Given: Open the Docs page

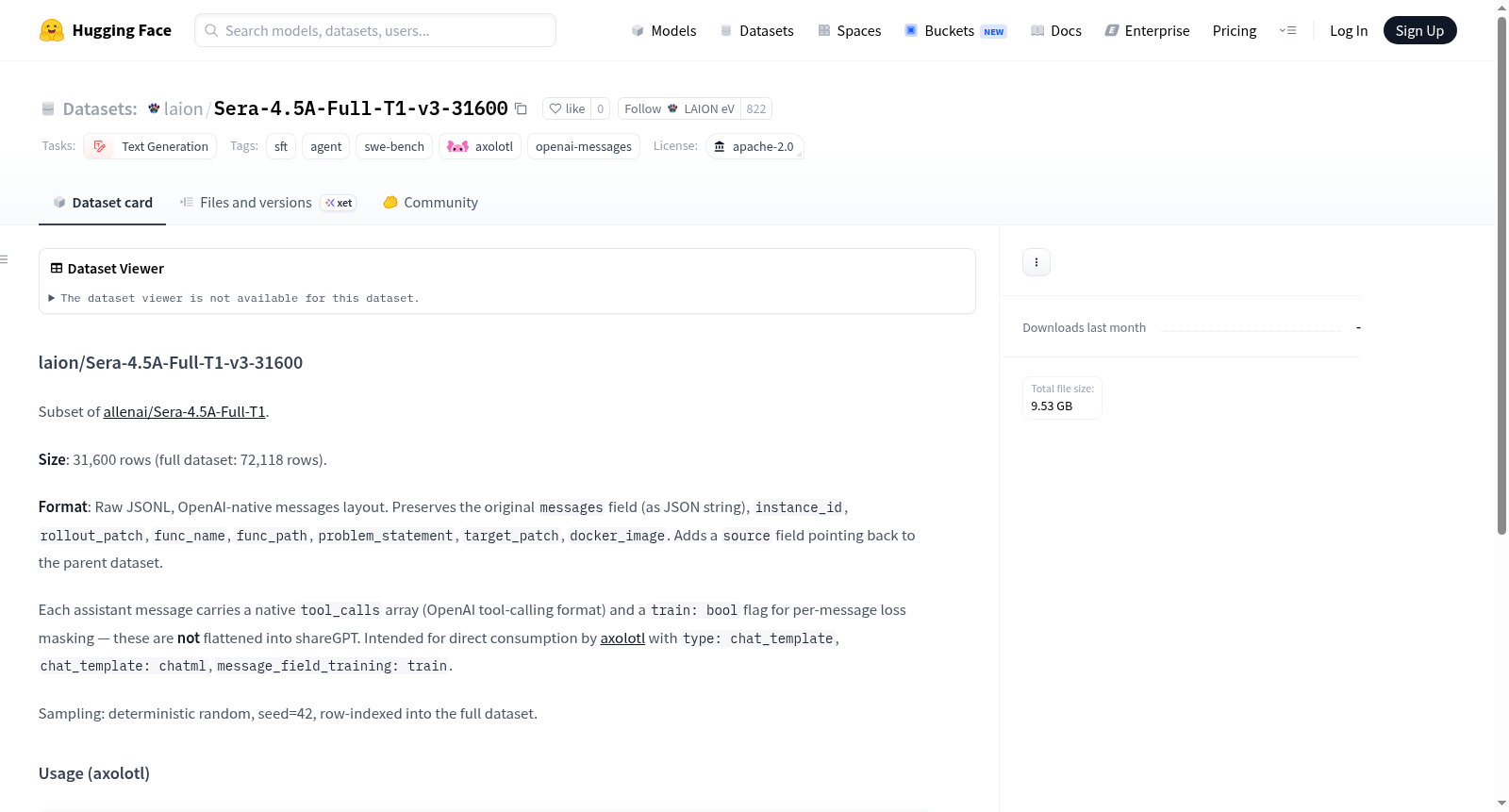Looking at the screenshot, I should [x=1056, y=30].
